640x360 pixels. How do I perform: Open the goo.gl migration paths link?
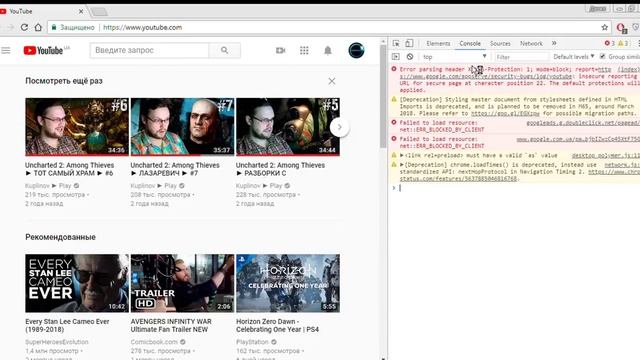(x=505, y=113)
